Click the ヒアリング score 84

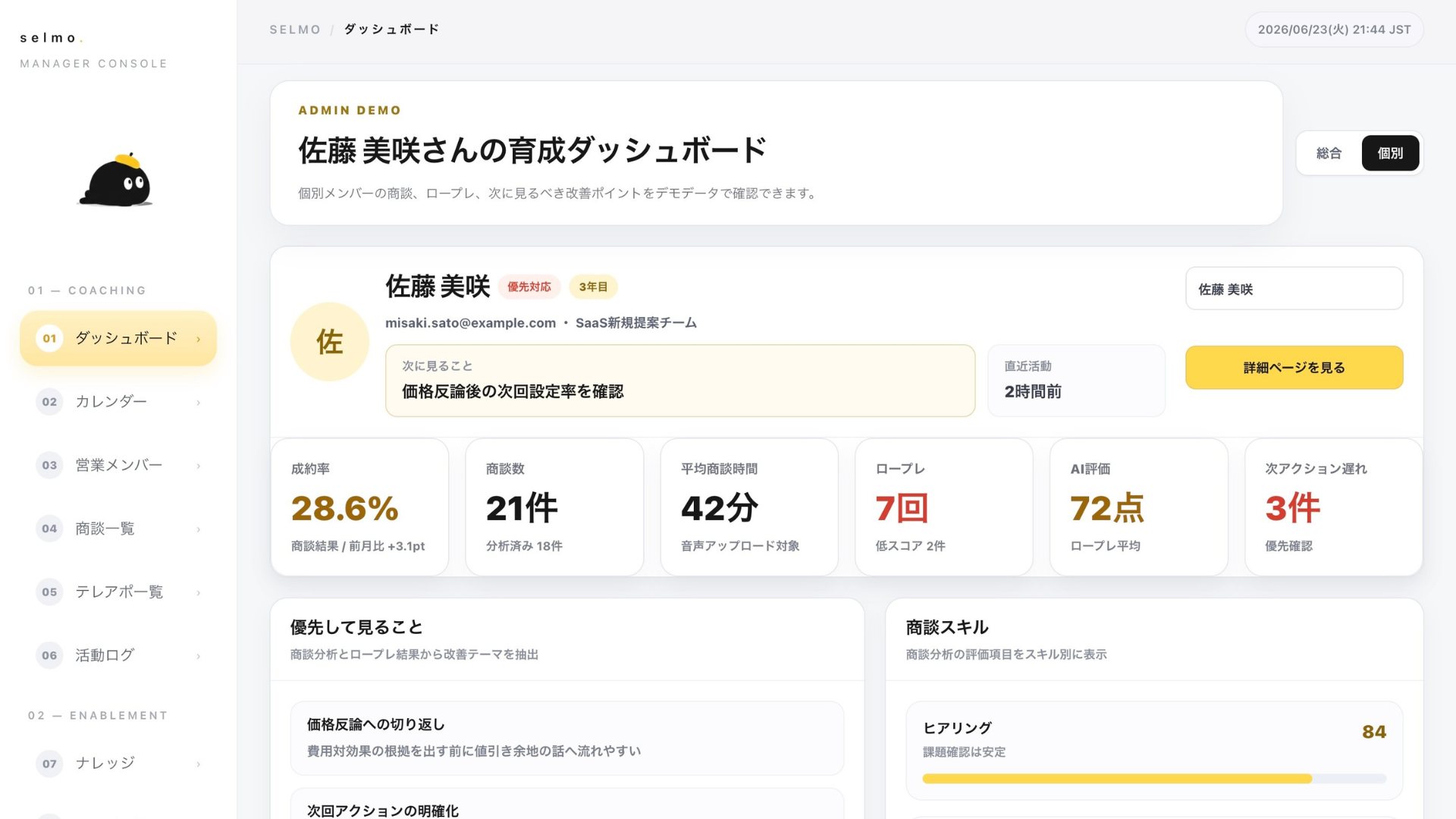[x=1374, y=732]
